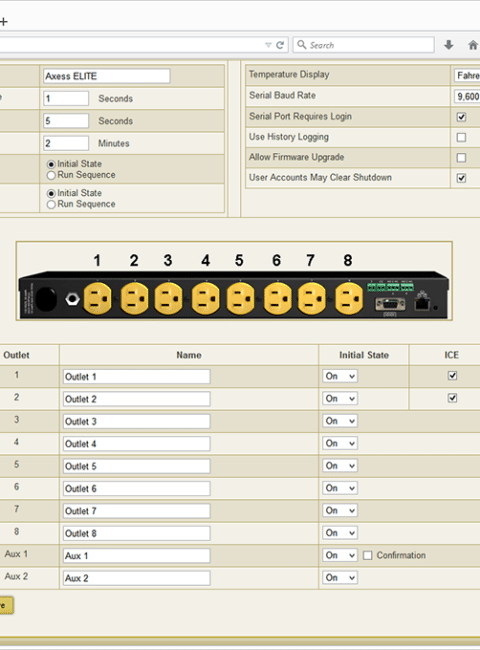The width and height of the screenshot is (480, 650).
Task: Click outlet 7 in the device image
Action: point(311,298)
